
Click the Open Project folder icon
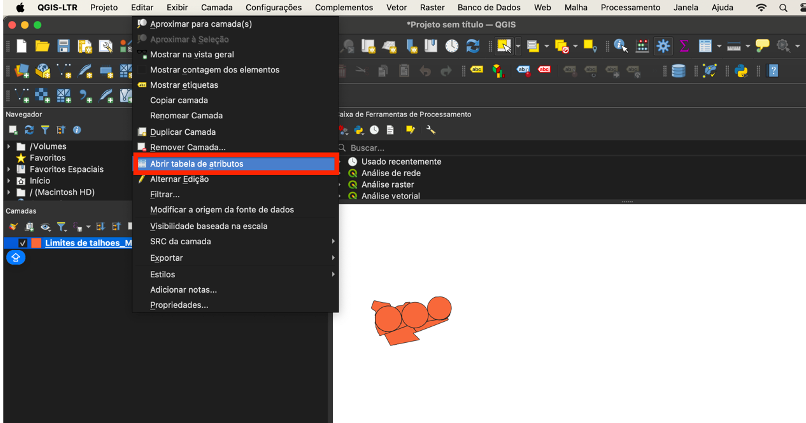coord(42,46)
